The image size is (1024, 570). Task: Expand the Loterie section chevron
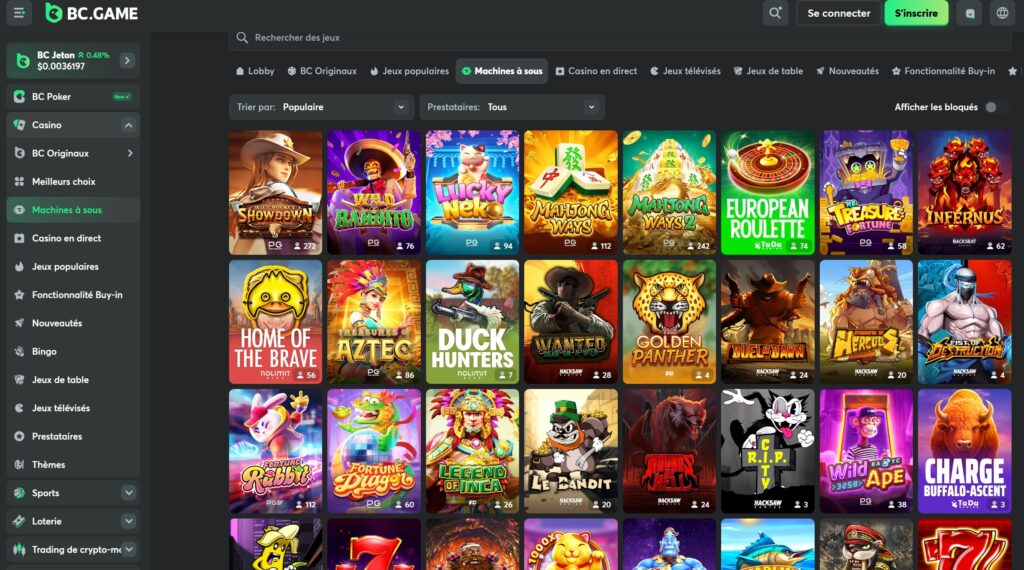(129, 521)
